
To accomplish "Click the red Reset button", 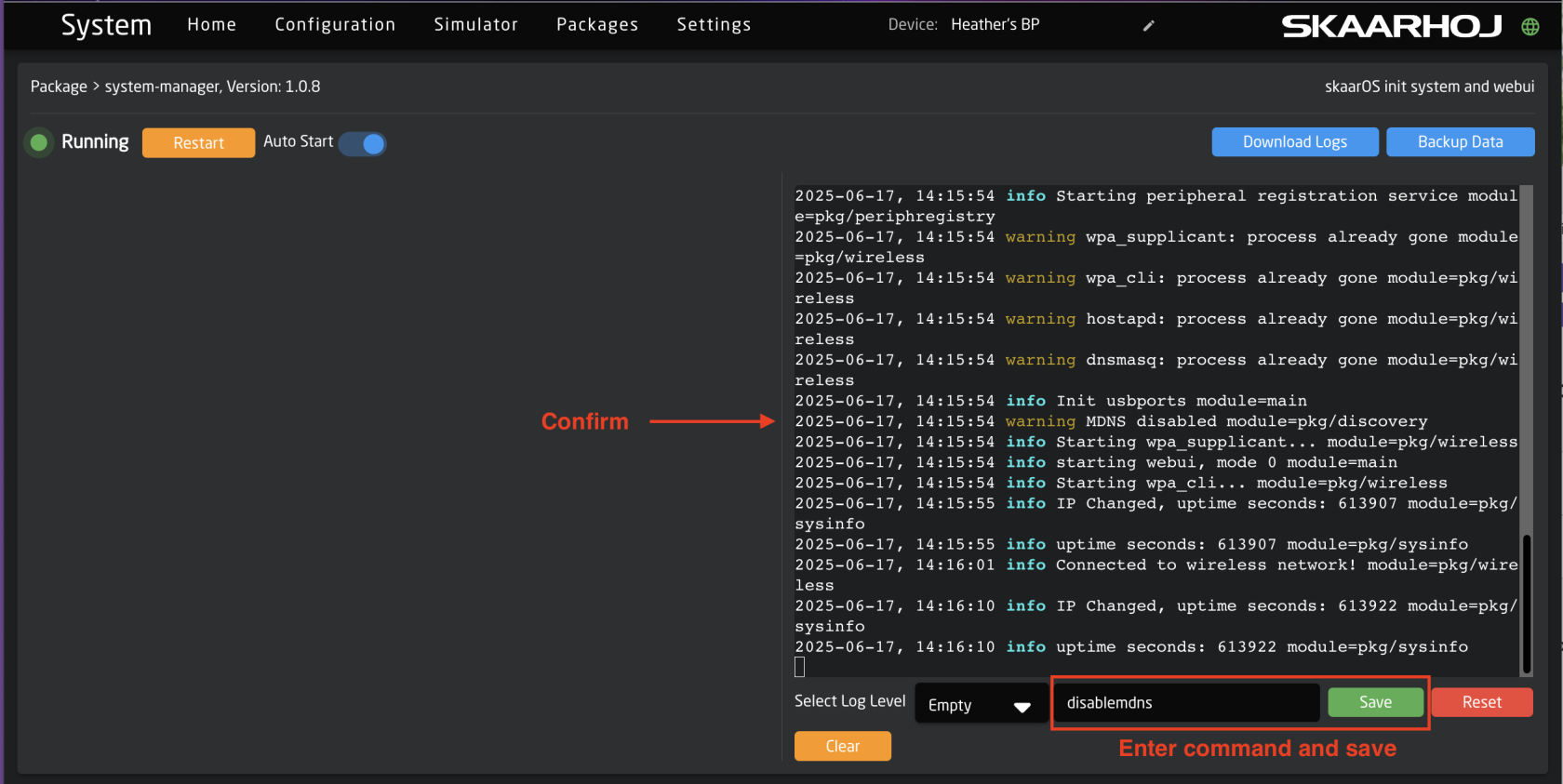I will pos(1481,702).
